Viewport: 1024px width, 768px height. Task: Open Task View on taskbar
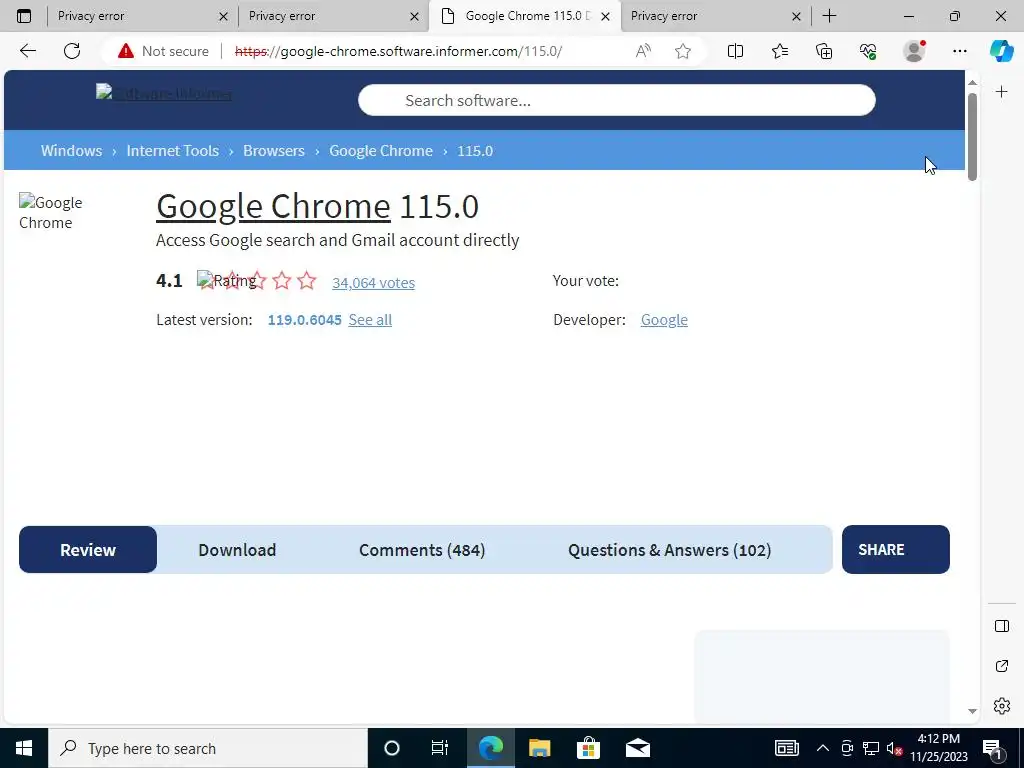(x=440, y=748)
